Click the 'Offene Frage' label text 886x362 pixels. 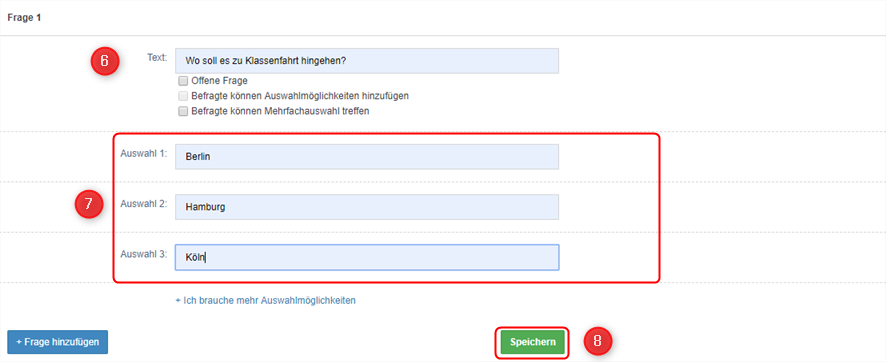click(x=219, y=81)
